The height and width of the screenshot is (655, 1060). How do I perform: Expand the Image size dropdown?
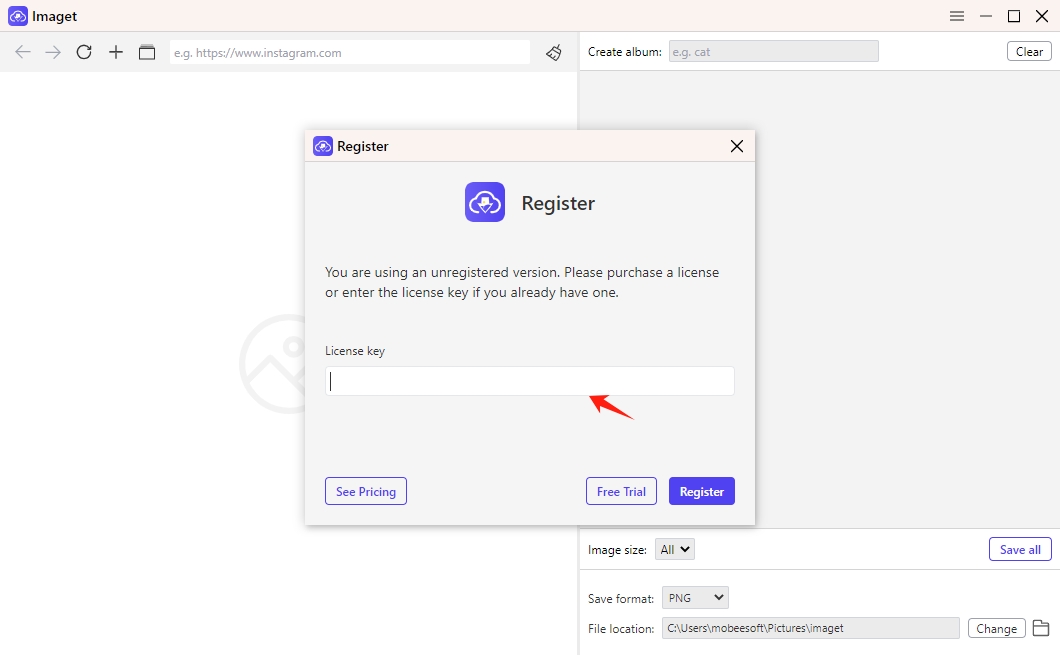tap(675, 550)
